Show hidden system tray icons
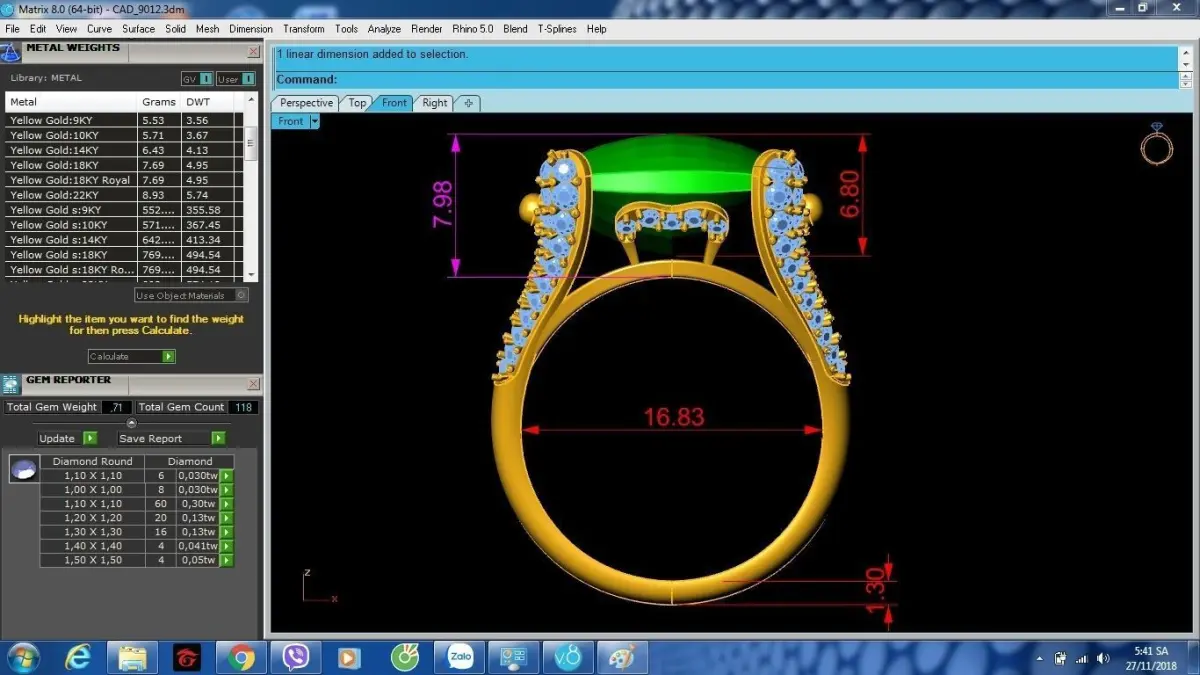The height and width of the screenshot is (675, 1200). pos(1040,659)
